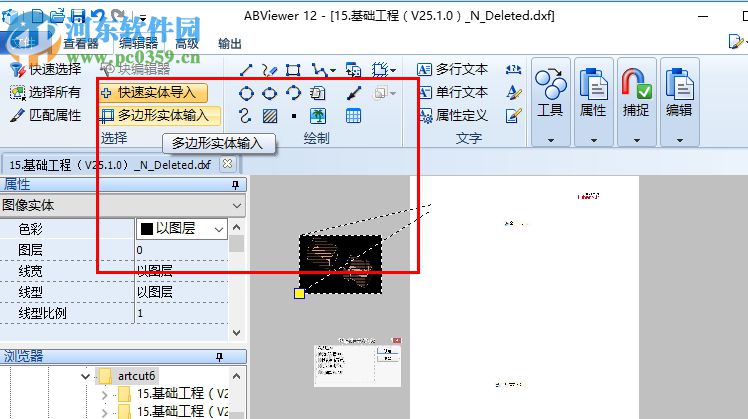Screen dimensions: 748x419
Task: Select the freehand spline pencil tool
Action: point(270,70)
